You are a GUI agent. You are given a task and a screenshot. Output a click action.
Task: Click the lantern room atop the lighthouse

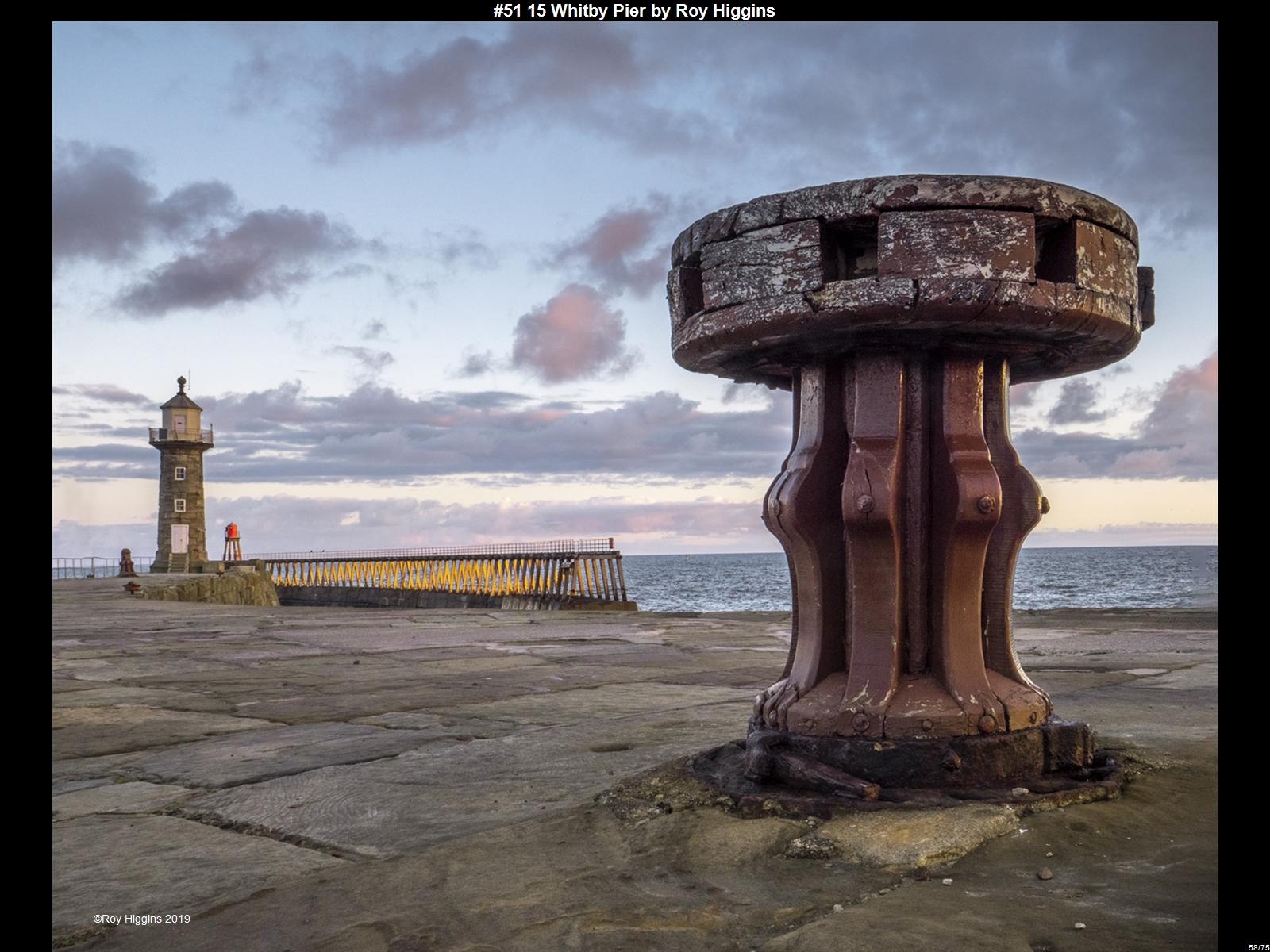(183, 416)
